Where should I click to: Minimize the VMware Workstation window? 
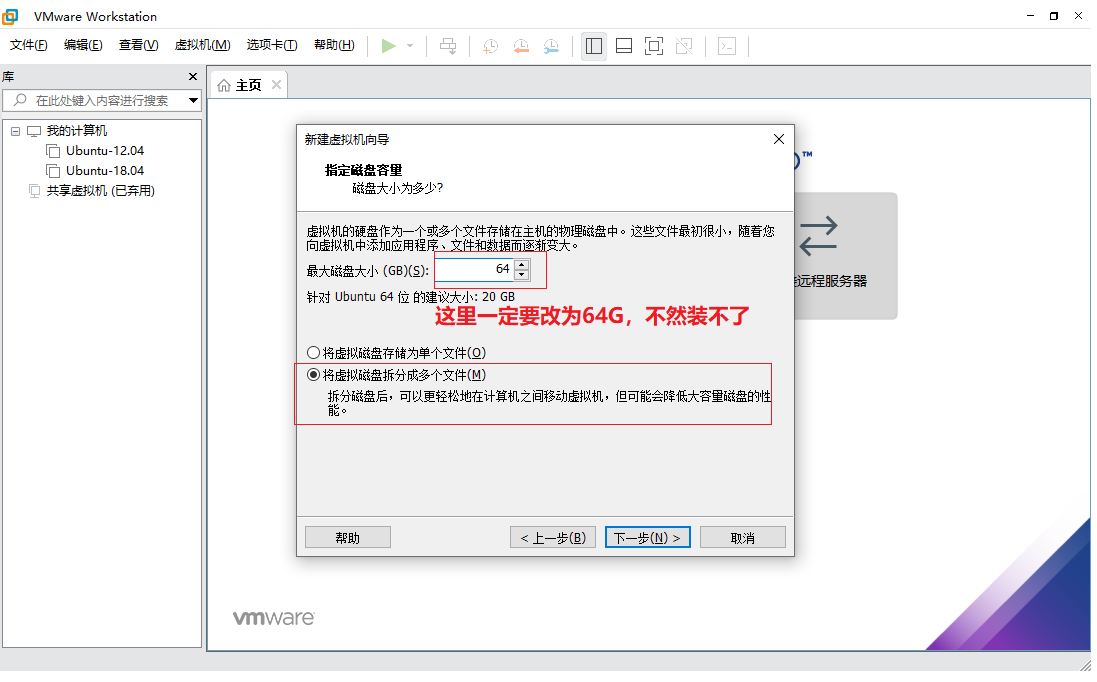(1031, 15)
